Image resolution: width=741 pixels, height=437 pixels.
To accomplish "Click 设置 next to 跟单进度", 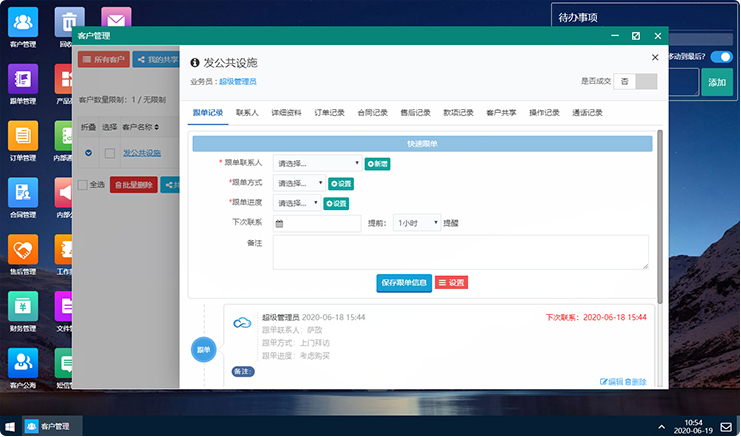I will point(336,204).
